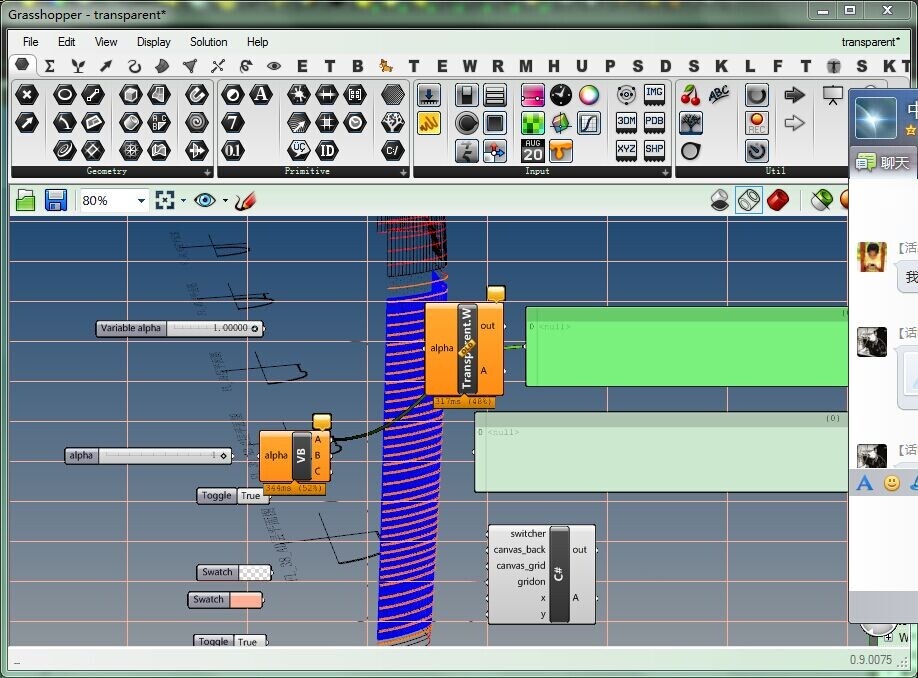Pick the Text parameter icon marked A

pos(261,95)
